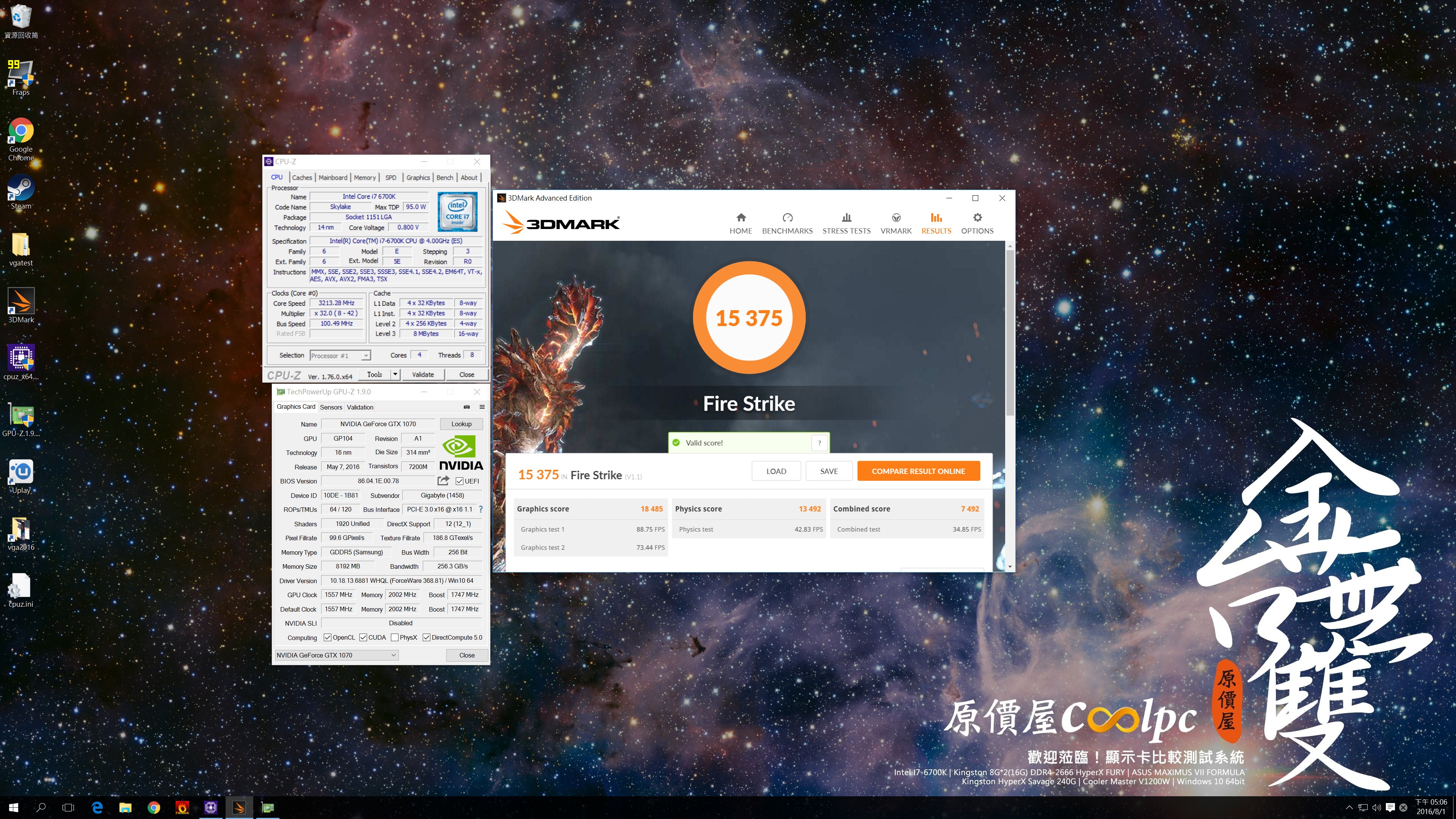
Task: Expand CPU-Z Tools dropdown arrow
Action: point(395,374)
